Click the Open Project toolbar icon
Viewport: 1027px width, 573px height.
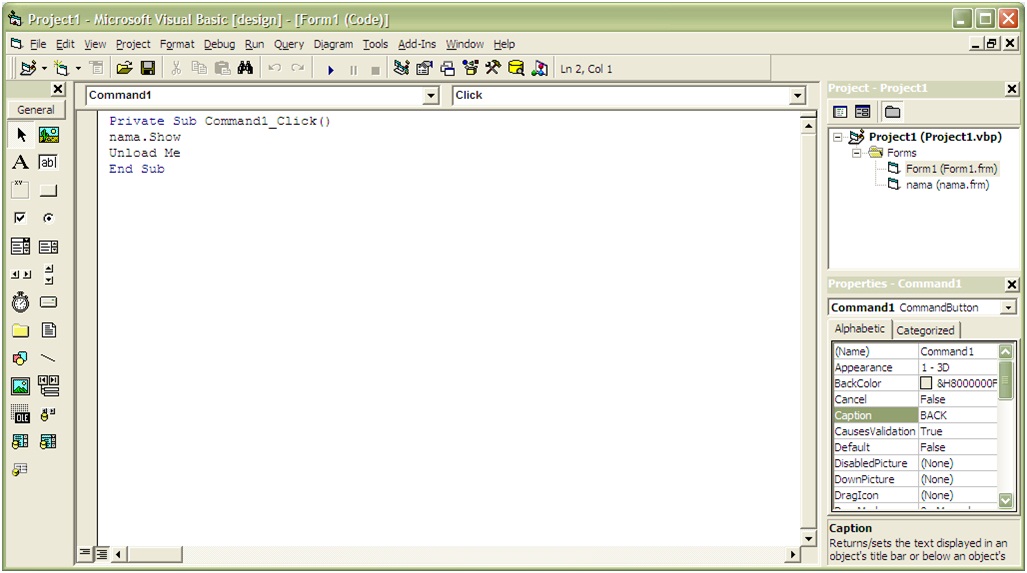pyautogui.click(x=124, y=68)
